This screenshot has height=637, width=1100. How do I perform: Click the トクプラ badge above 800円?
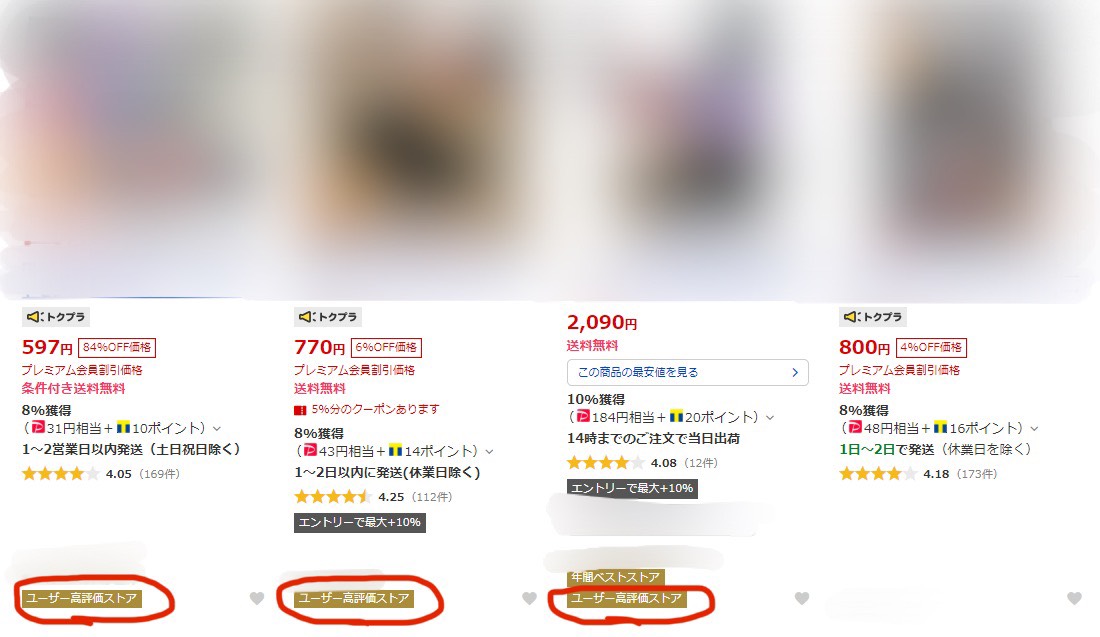tap(873, 317)
